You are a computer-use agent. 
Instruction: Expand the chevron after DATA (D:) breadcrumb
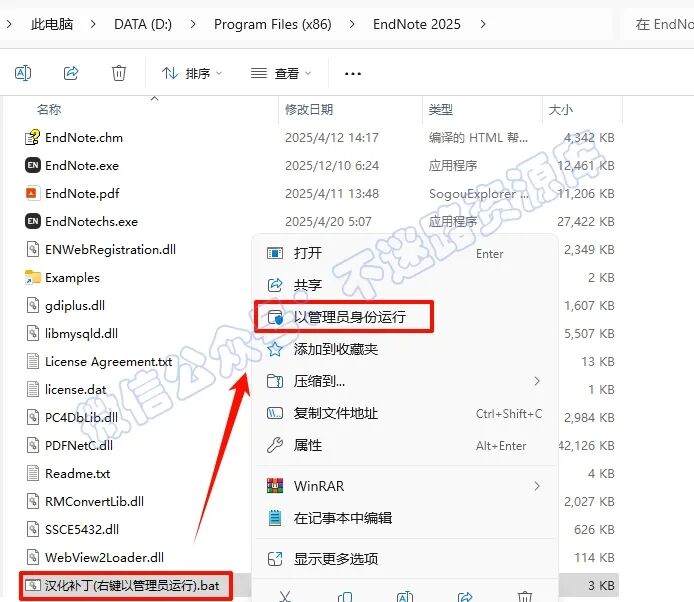coord(193,24)
